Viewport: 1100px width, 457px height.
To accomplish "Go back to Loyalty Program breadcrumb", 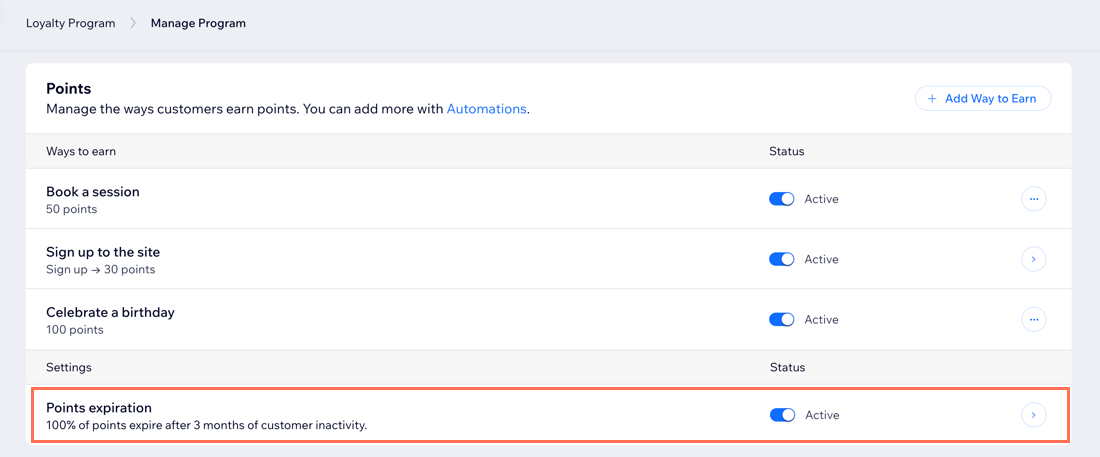I will (70, 23).
